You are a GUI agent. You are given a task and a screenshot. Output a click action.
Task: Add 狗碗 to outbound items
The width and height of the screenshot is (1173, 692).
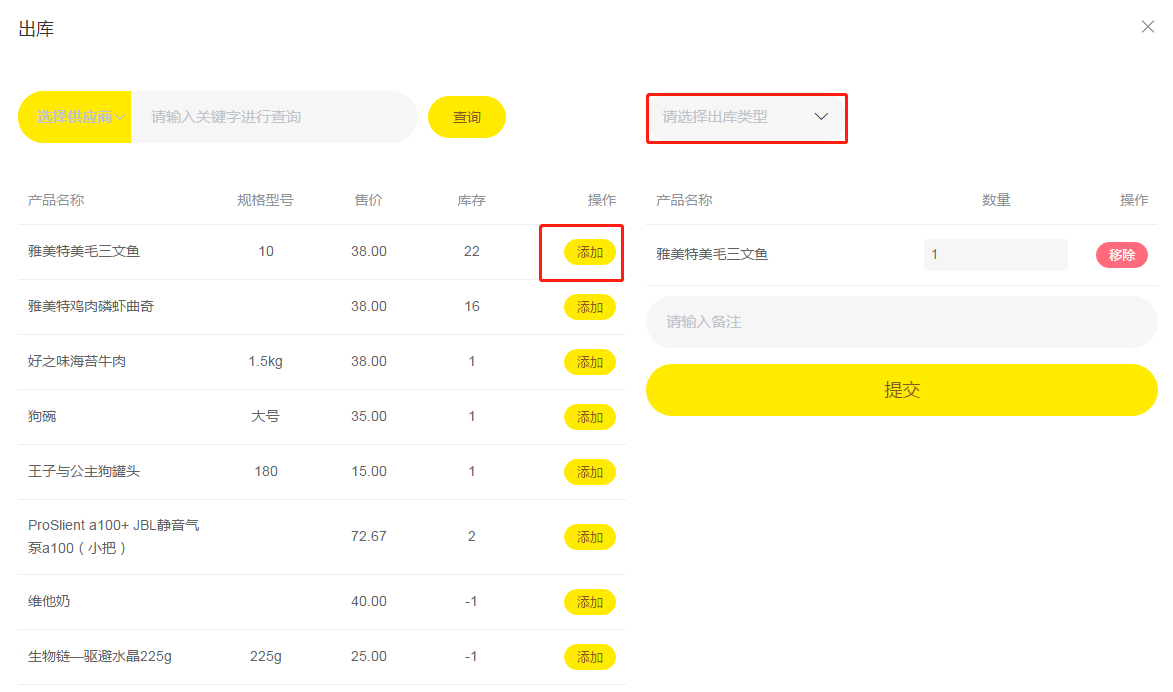coord(589,417)
